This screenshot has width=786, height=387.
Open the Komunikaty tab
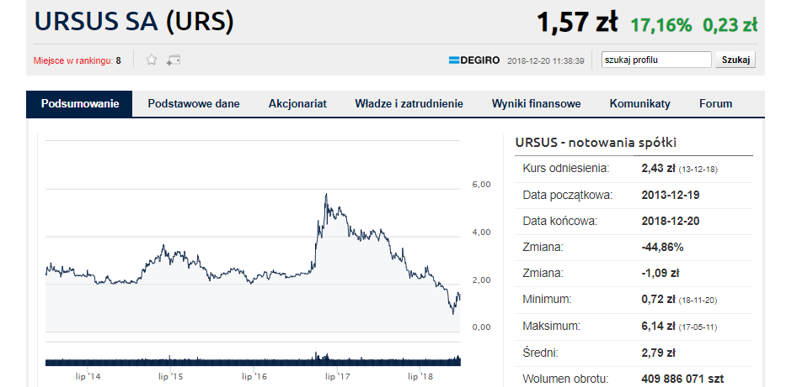(x=640, y=104)
